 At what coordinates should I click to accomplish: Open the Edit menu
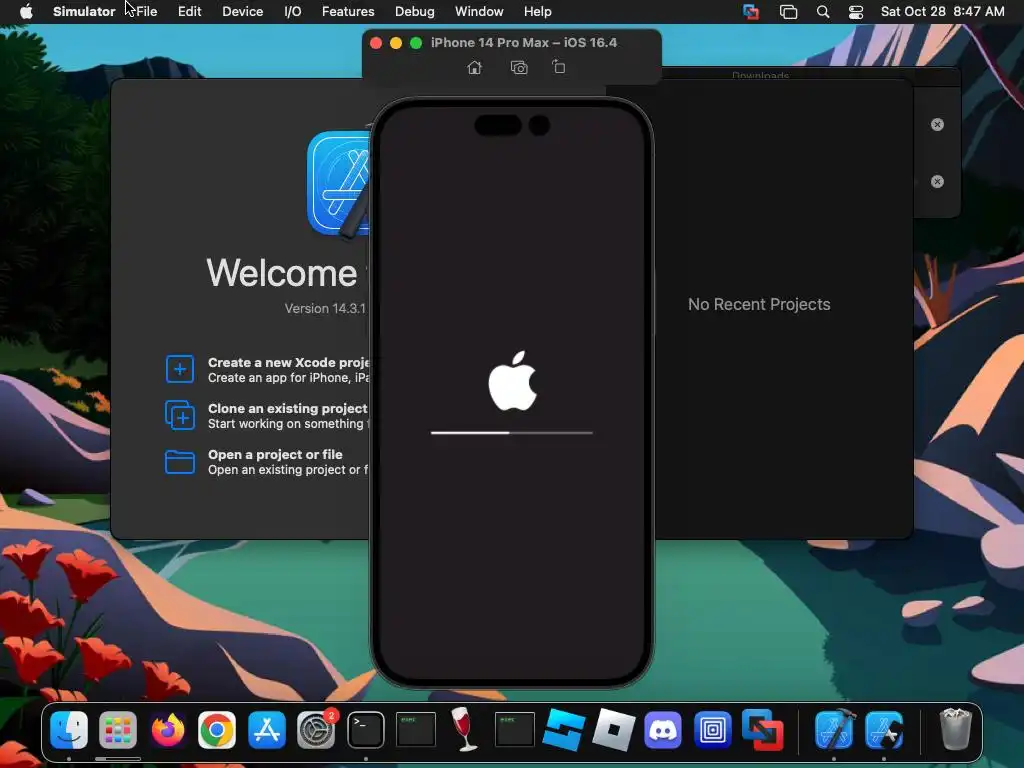pyautogui.click(x=189, y=12)
